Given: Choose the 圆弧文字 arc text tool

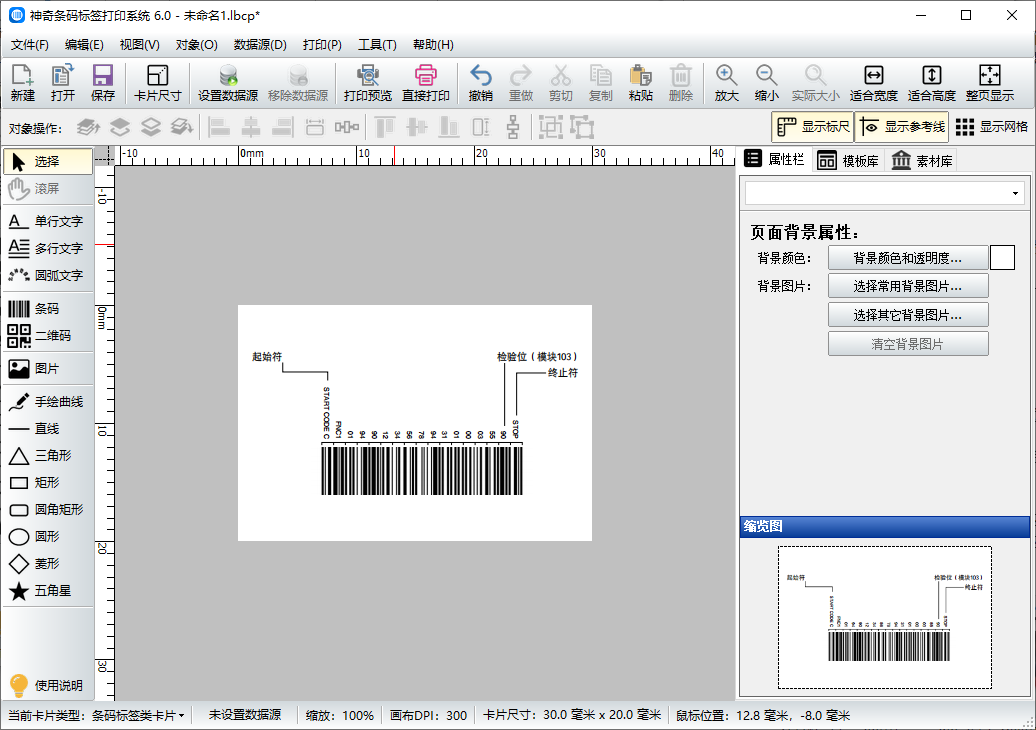Looking at the screenshot, I should point(48,275).
